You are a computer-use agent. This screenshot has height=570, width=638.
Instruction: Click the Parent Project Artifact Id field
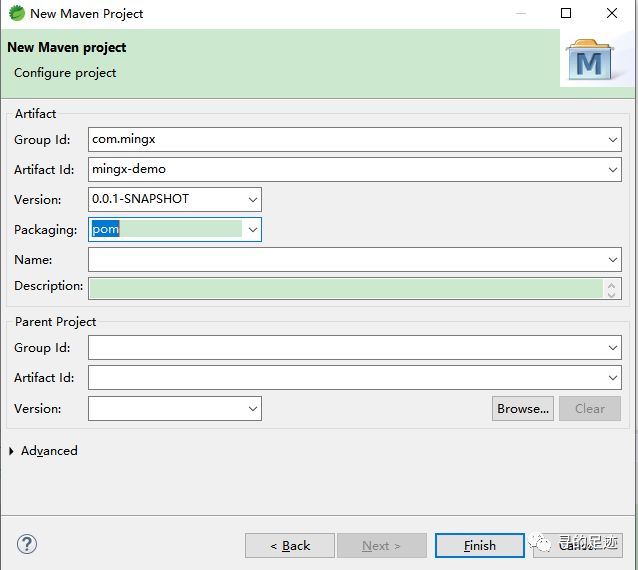pos(355,378)
